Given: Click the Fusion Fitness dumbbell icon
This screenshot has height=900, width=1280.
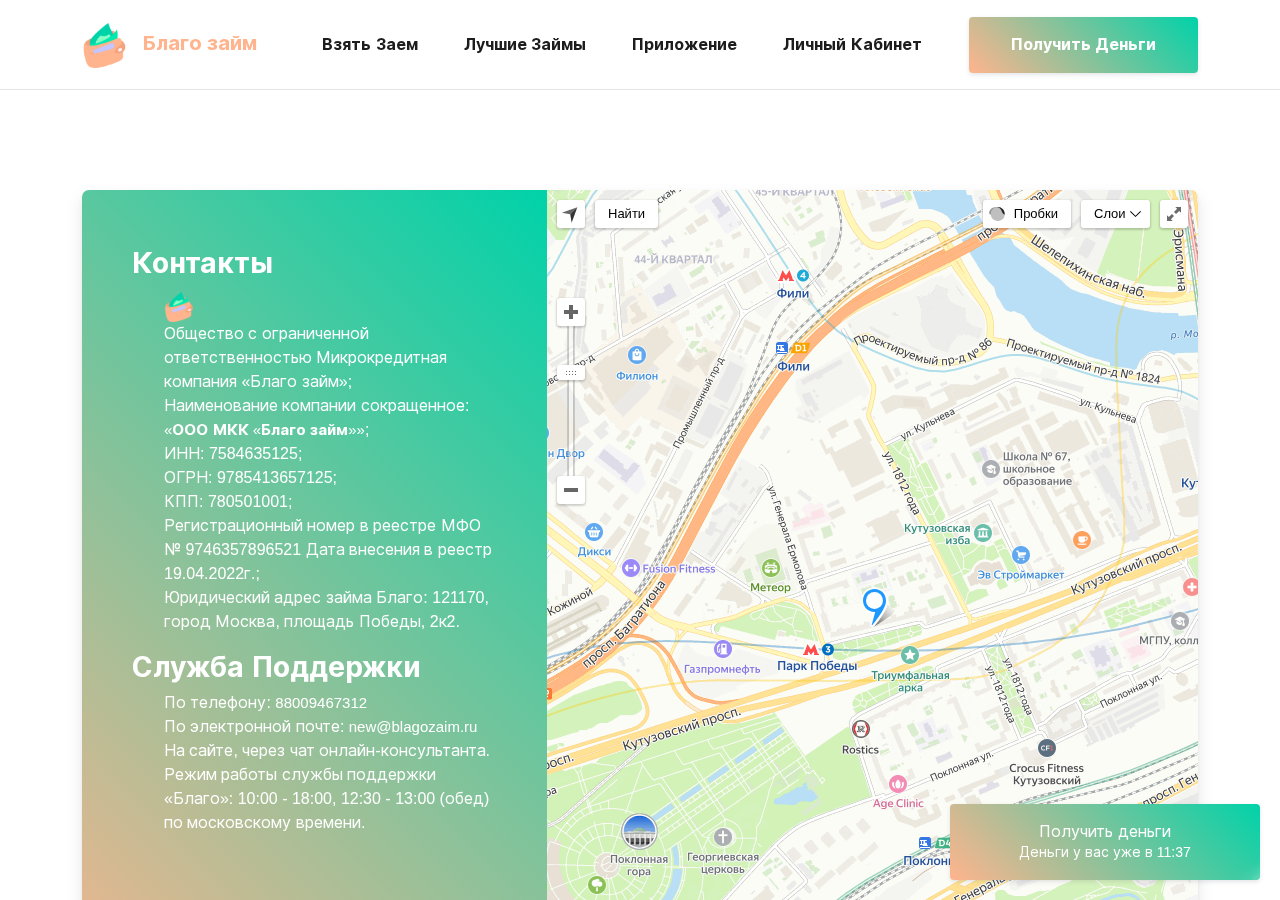Looking at the screenshot, I should [631, 568].
